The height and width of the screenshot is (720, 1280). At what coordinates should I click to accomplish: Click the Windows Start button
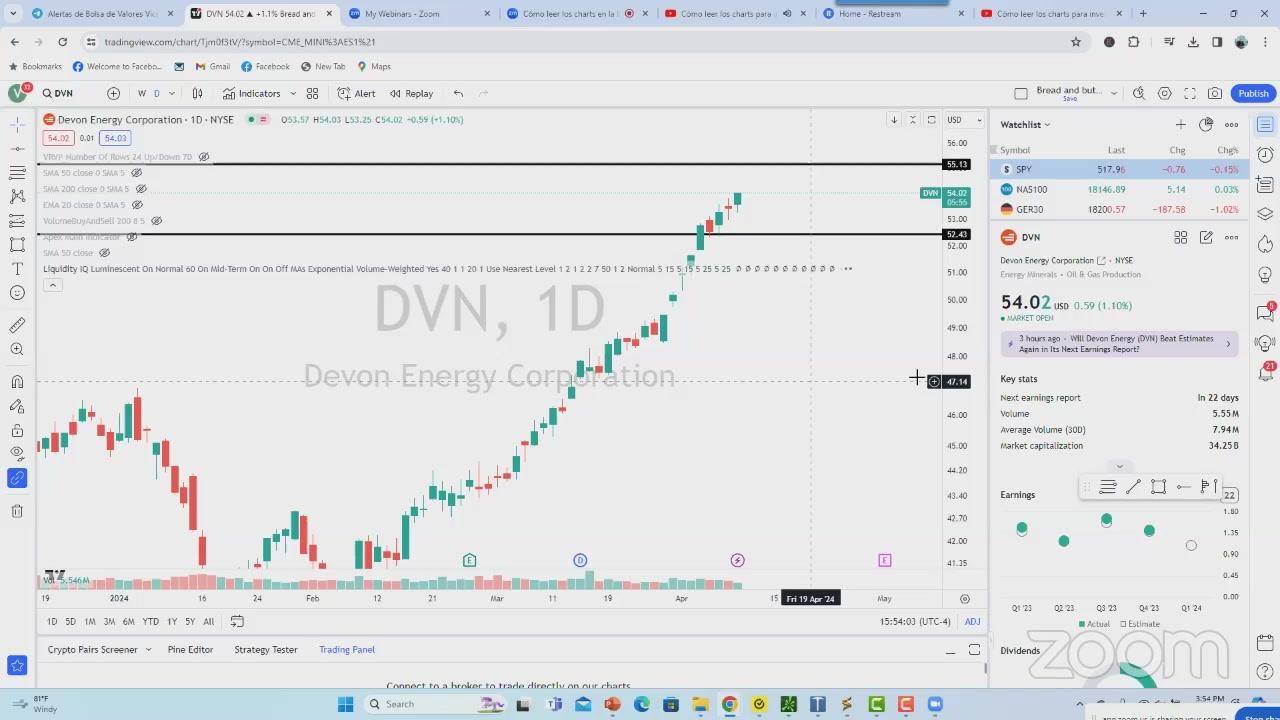345,704
